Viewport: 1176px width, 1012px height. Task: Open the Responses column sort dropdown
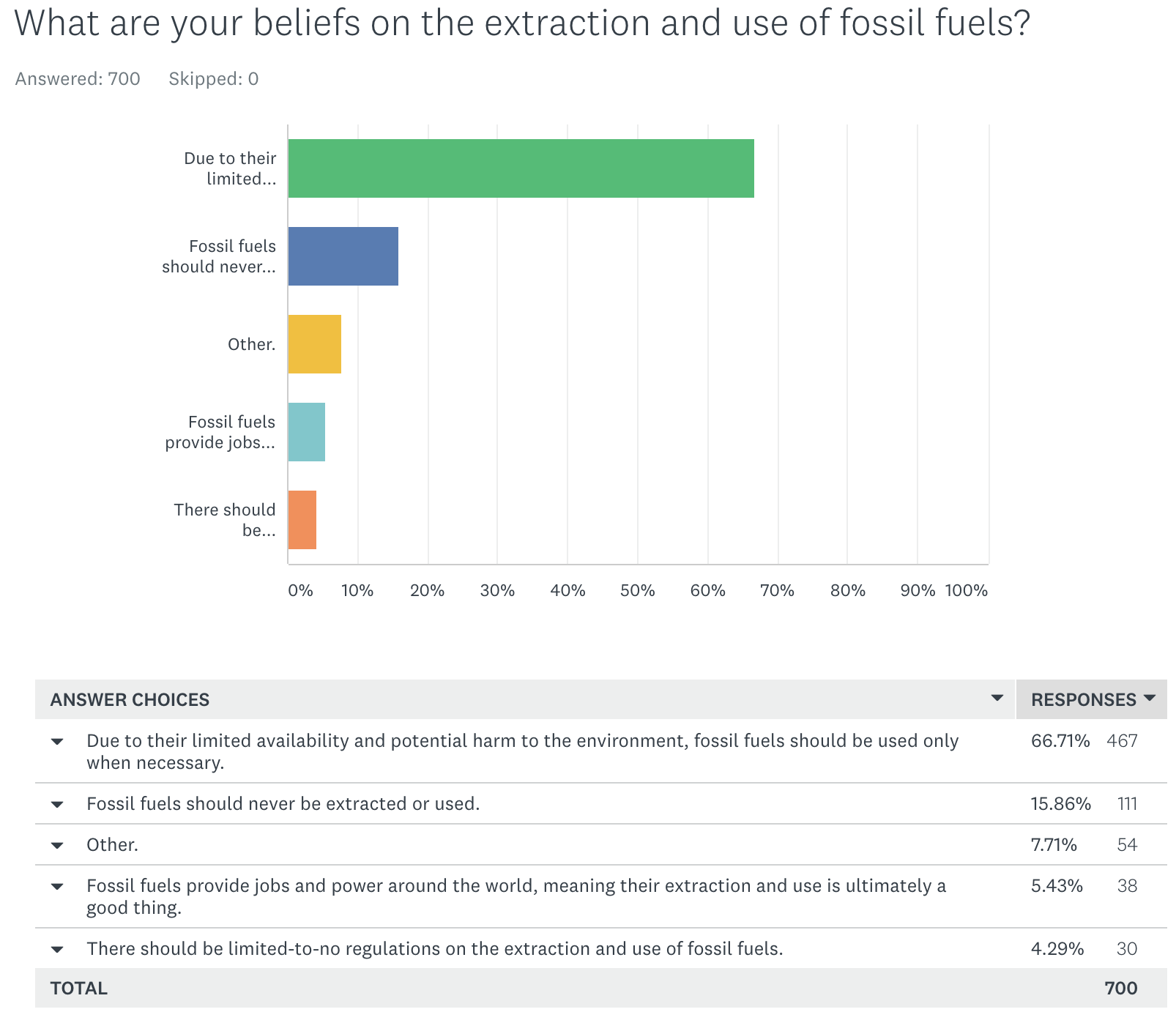1150,698
